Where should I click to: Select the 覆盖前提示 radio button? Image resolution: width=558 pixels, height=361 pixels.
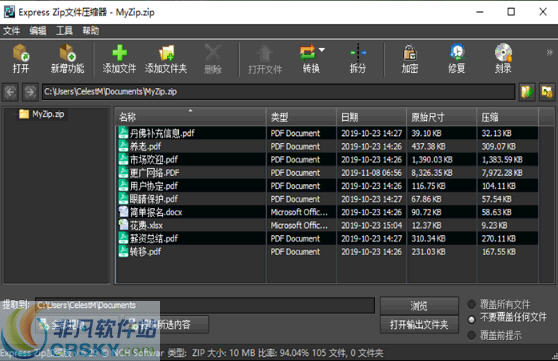[472, 335]
